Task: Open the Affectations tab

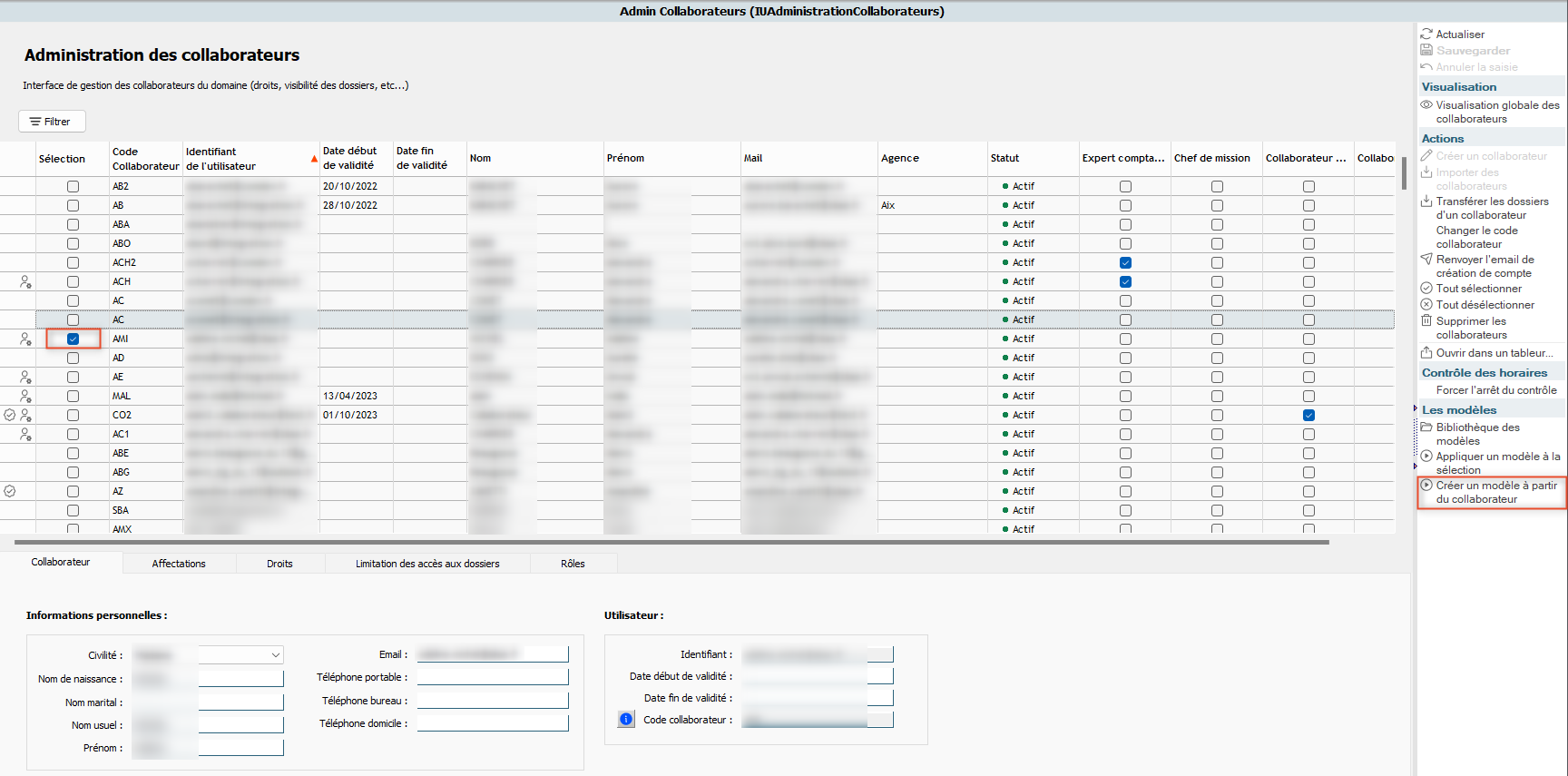Action: click(x=179, y=564)
